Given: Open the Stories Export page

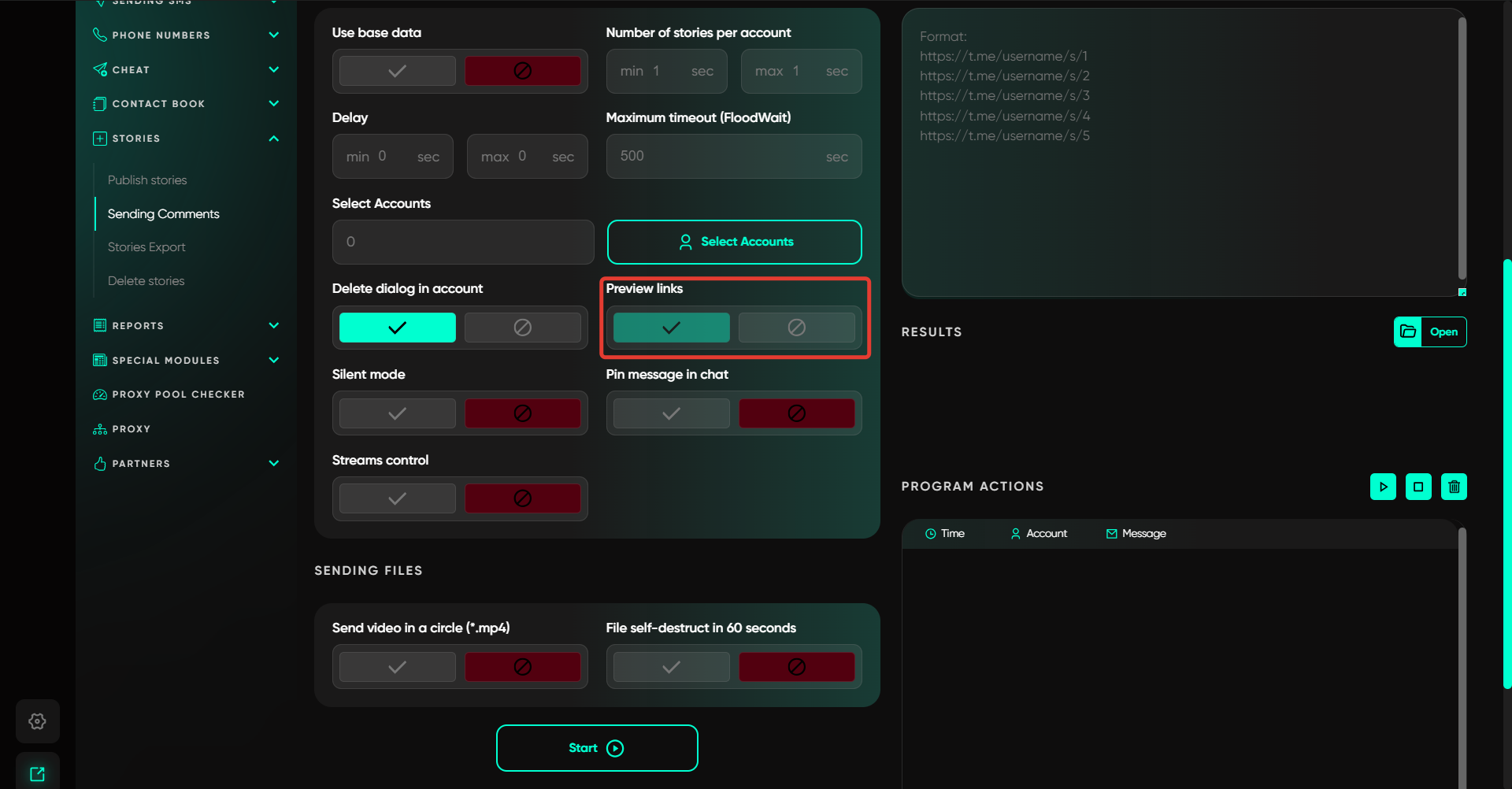Looking at the screenshot, I should [x=146, y=247].
